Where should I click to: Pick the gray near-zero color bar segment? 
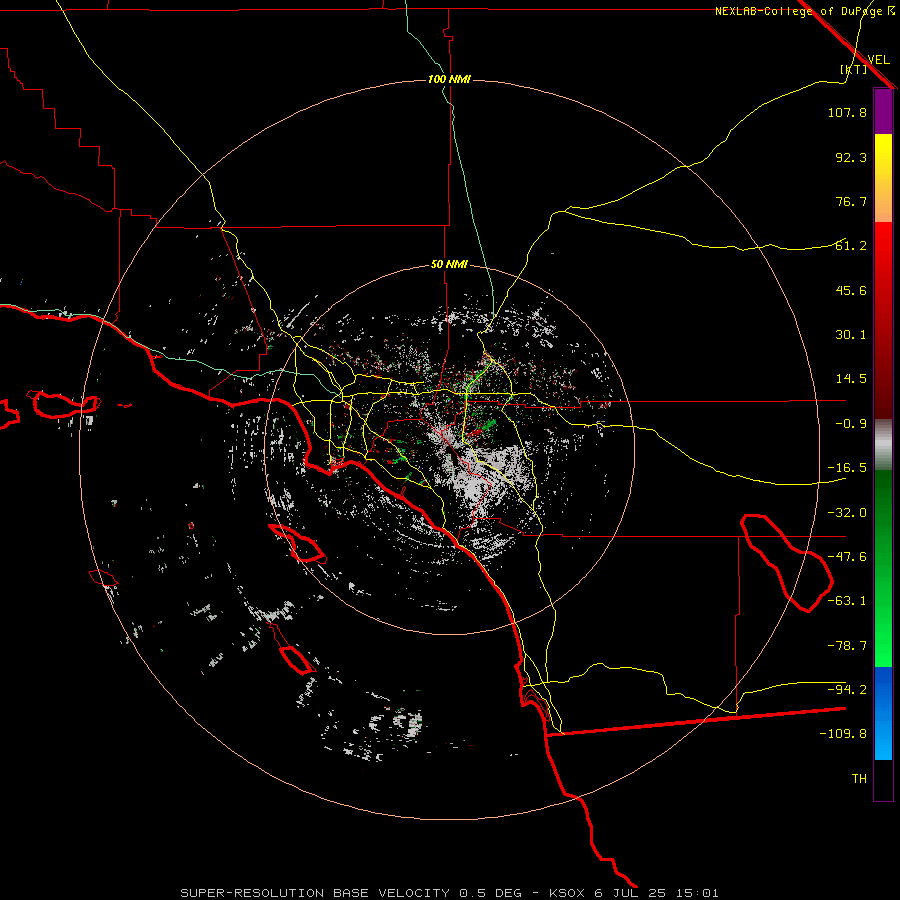(x=883, y=445)
